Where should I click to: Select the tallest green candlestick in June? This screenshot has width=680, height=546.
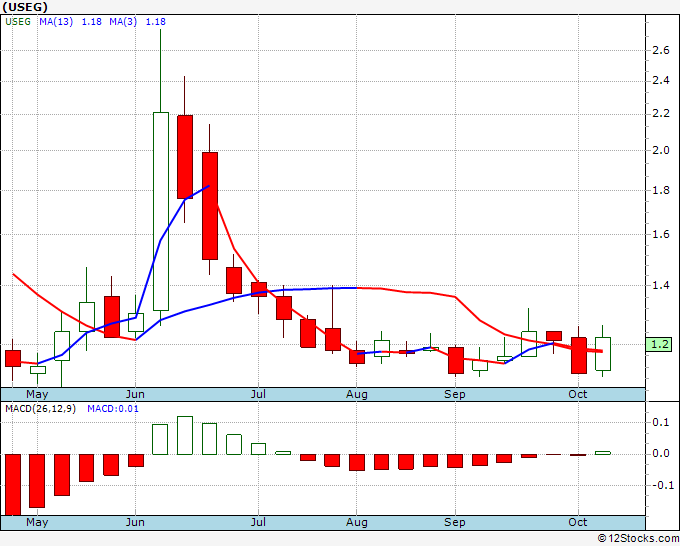[160, 210]
